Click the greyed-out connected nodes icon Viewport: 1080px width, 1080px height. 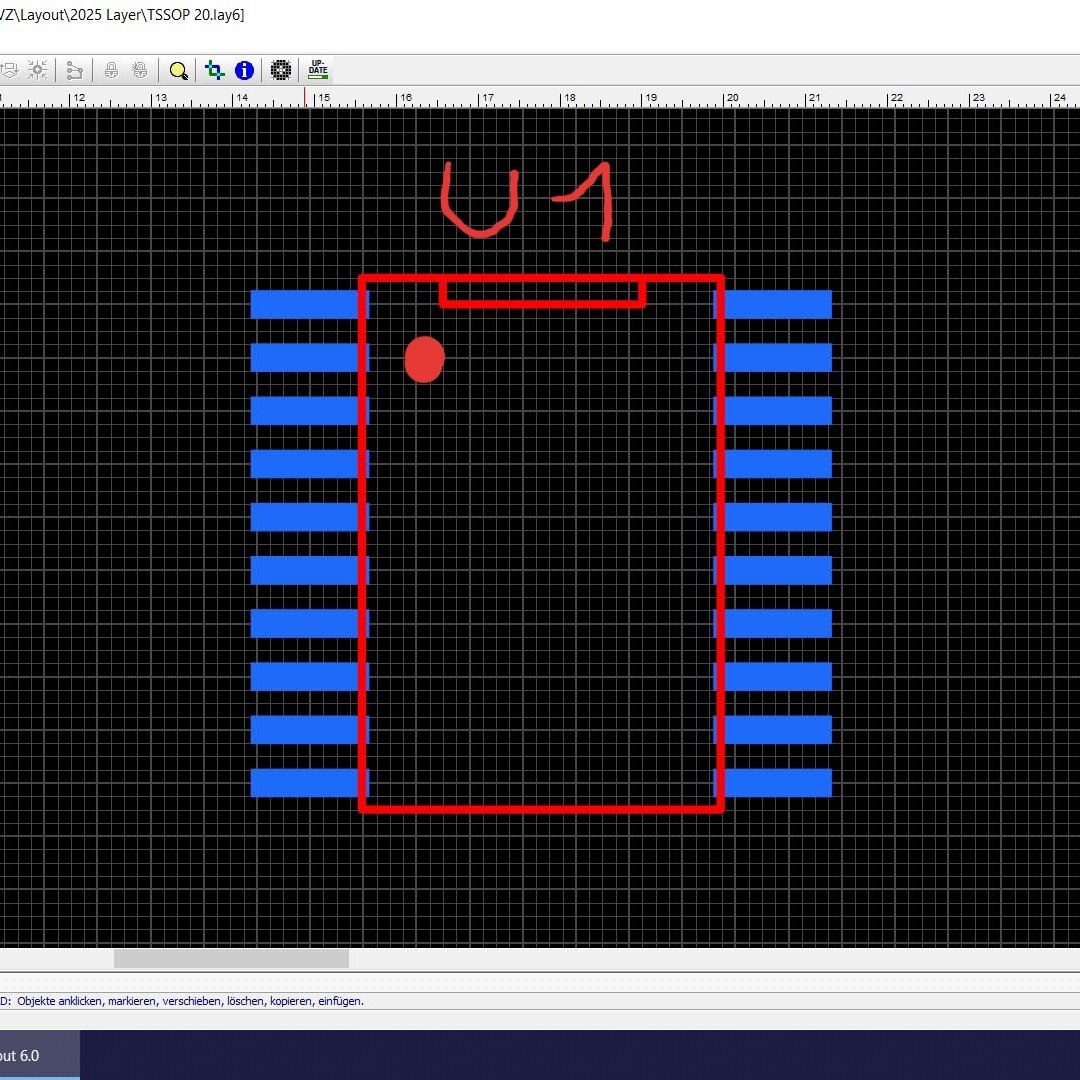click(x=75, y=70)
